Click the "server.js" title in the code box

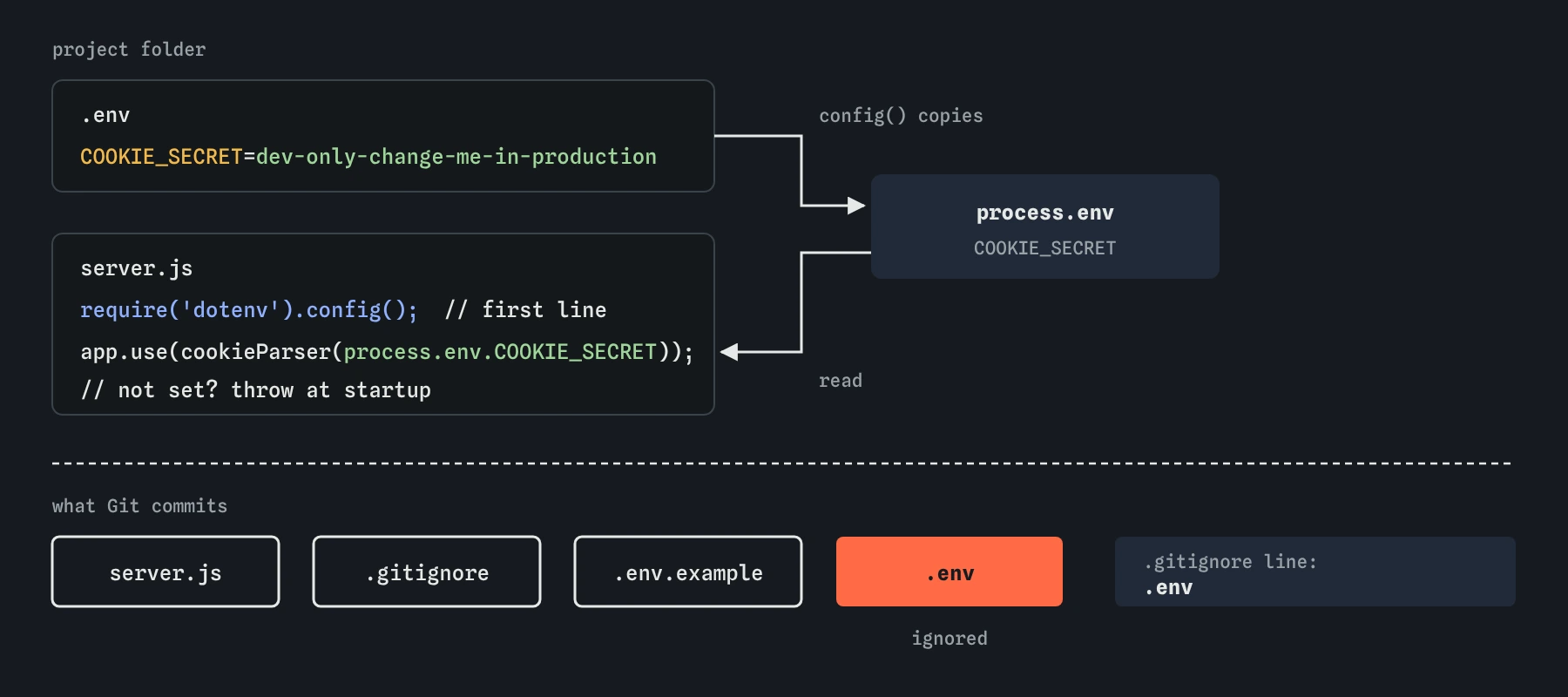click(137, 268)
